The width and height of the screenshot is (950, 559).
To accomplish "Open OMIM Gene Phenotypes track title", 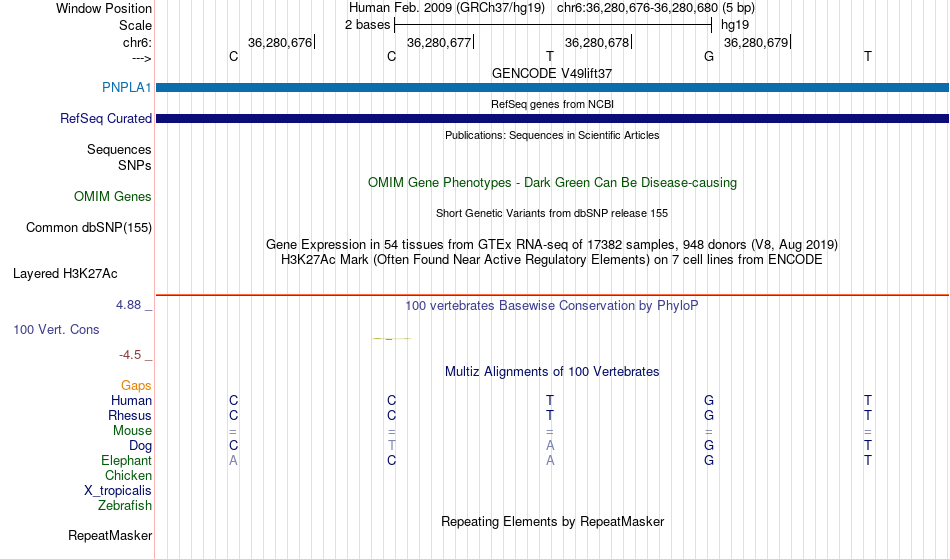I will 552,182.
